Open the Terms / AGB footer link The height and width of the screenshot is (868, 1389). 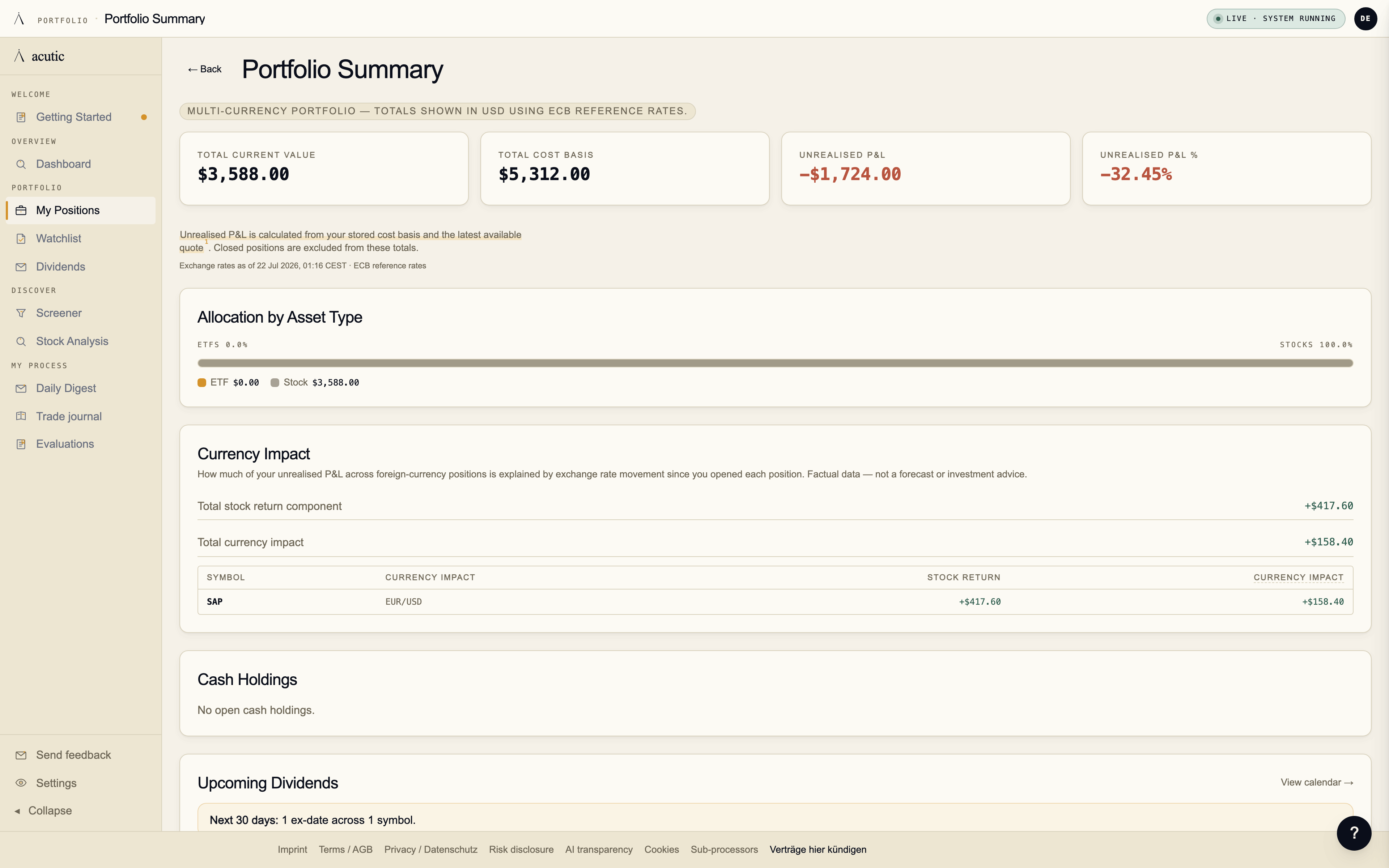pyautogui.click(x=345, y=850)
